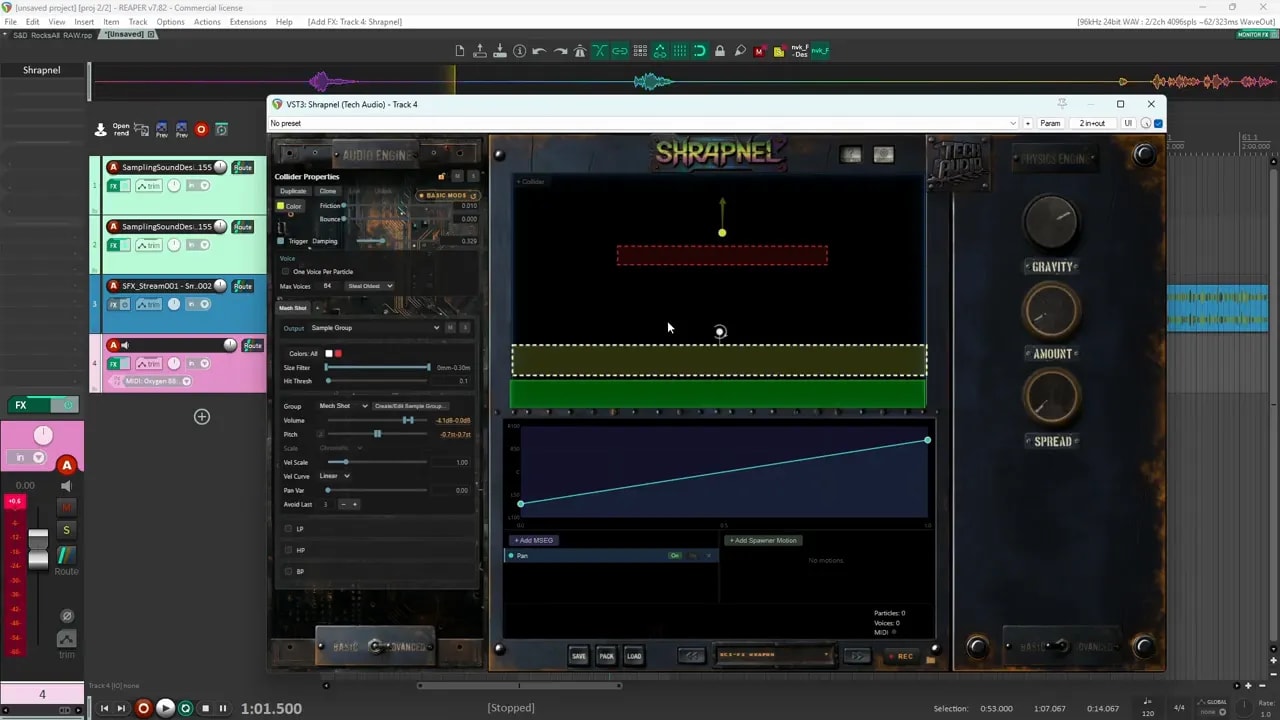The image size is (1280, 720).
Task: Click the transport Record button
Action: pos(143,708)
